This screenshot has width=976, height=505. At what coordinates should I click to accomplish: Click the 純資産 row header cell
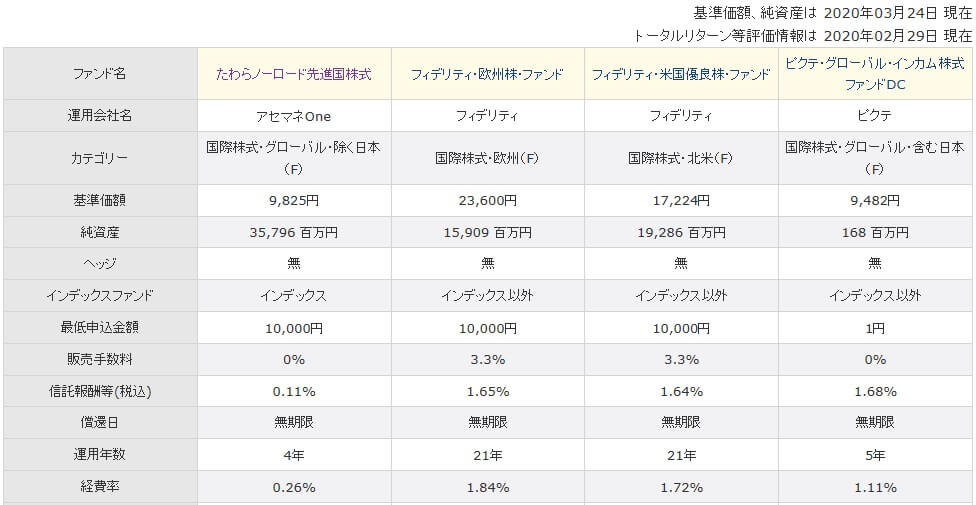(x=100, y=232)
